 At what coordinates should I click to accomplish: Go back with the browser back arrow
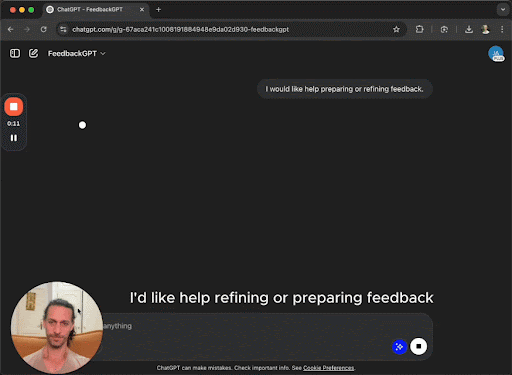point(11,29)
